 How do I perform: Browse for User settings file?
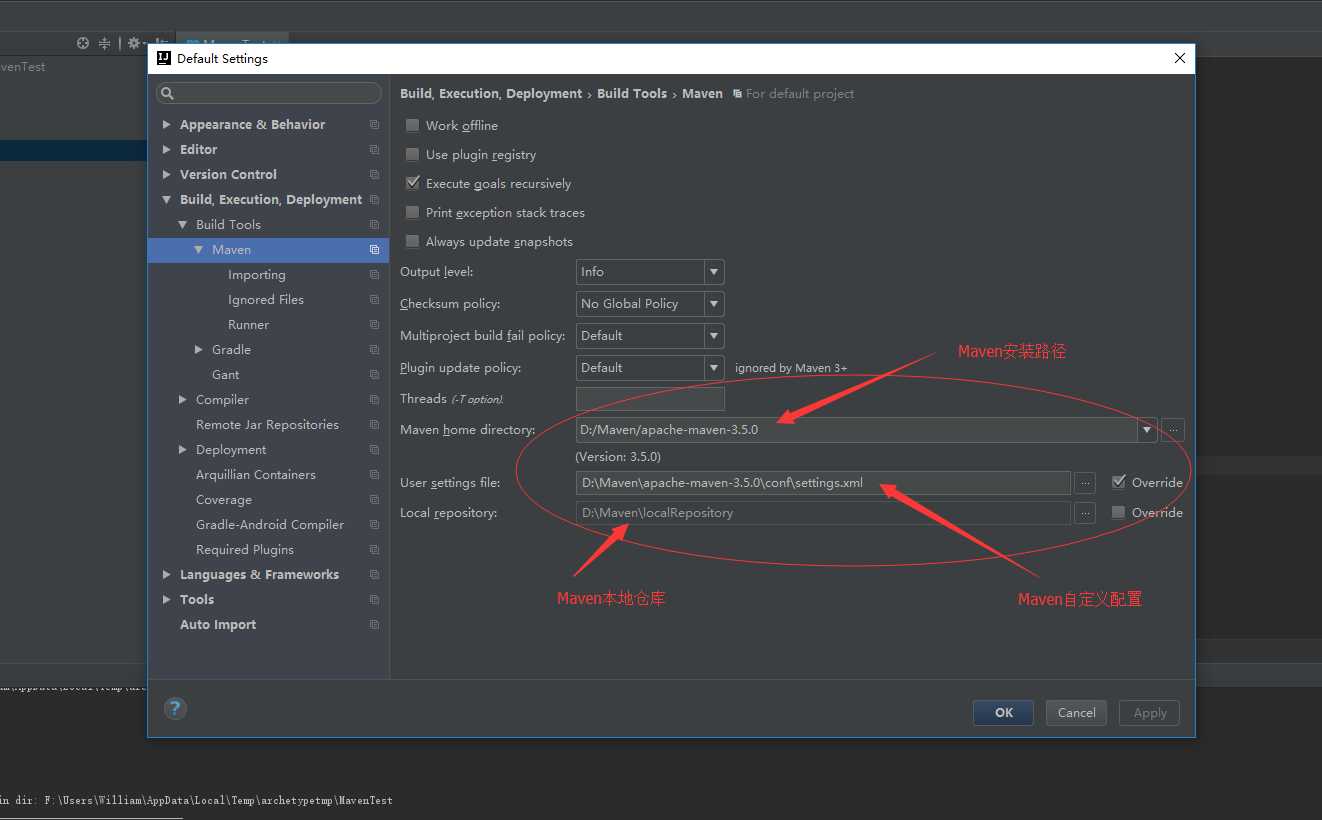(x=1085, y=483)
